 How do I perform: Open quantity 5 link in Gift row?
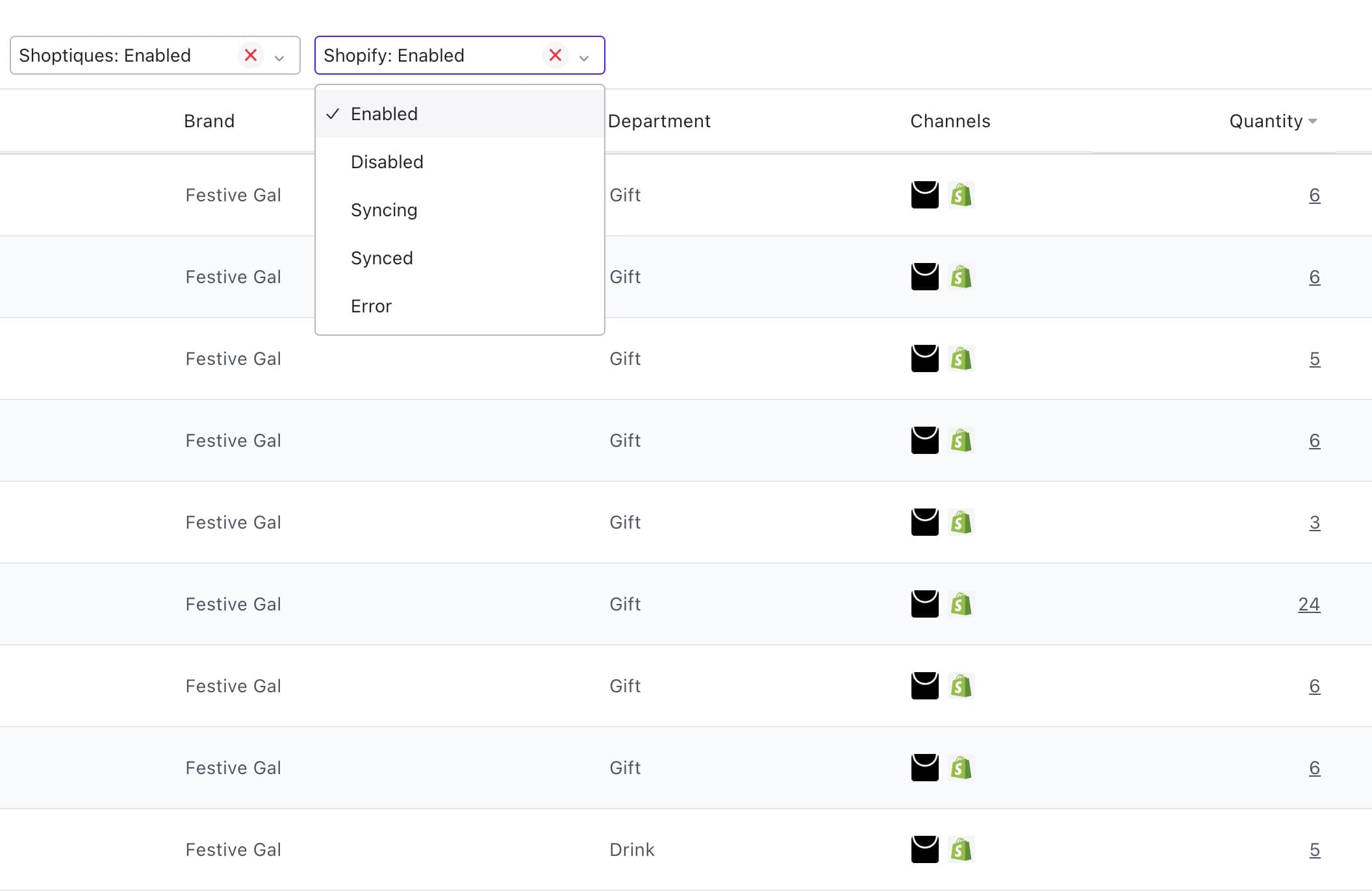coord(1314,358)
